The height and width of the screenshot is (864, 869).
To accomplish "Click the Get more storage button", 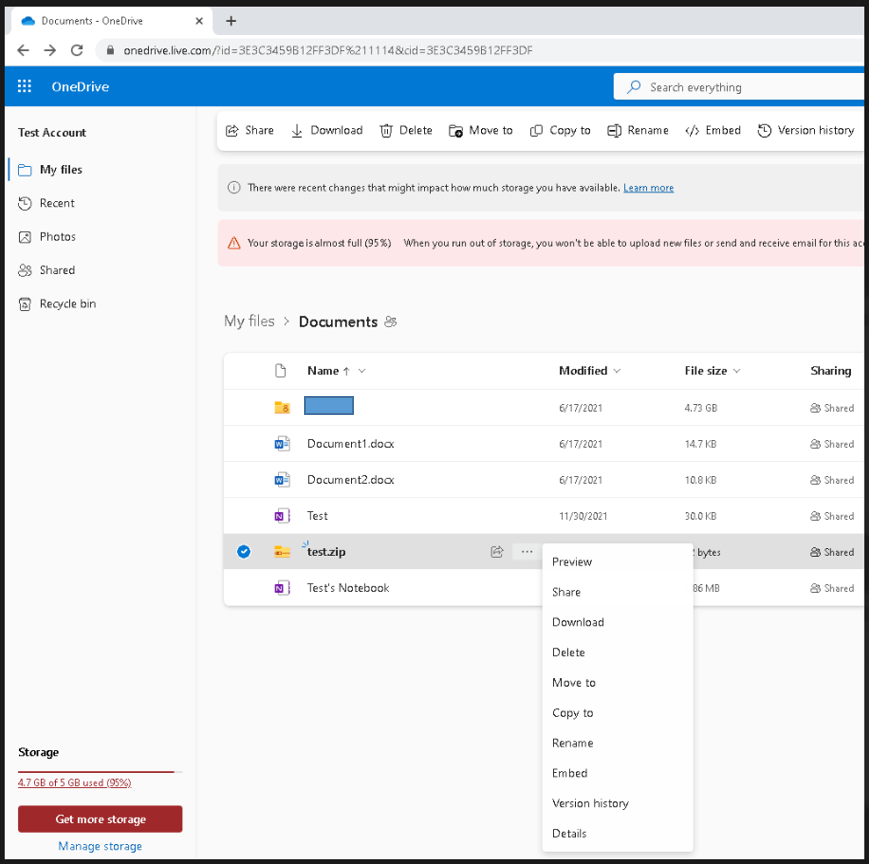I will (100, 819).
